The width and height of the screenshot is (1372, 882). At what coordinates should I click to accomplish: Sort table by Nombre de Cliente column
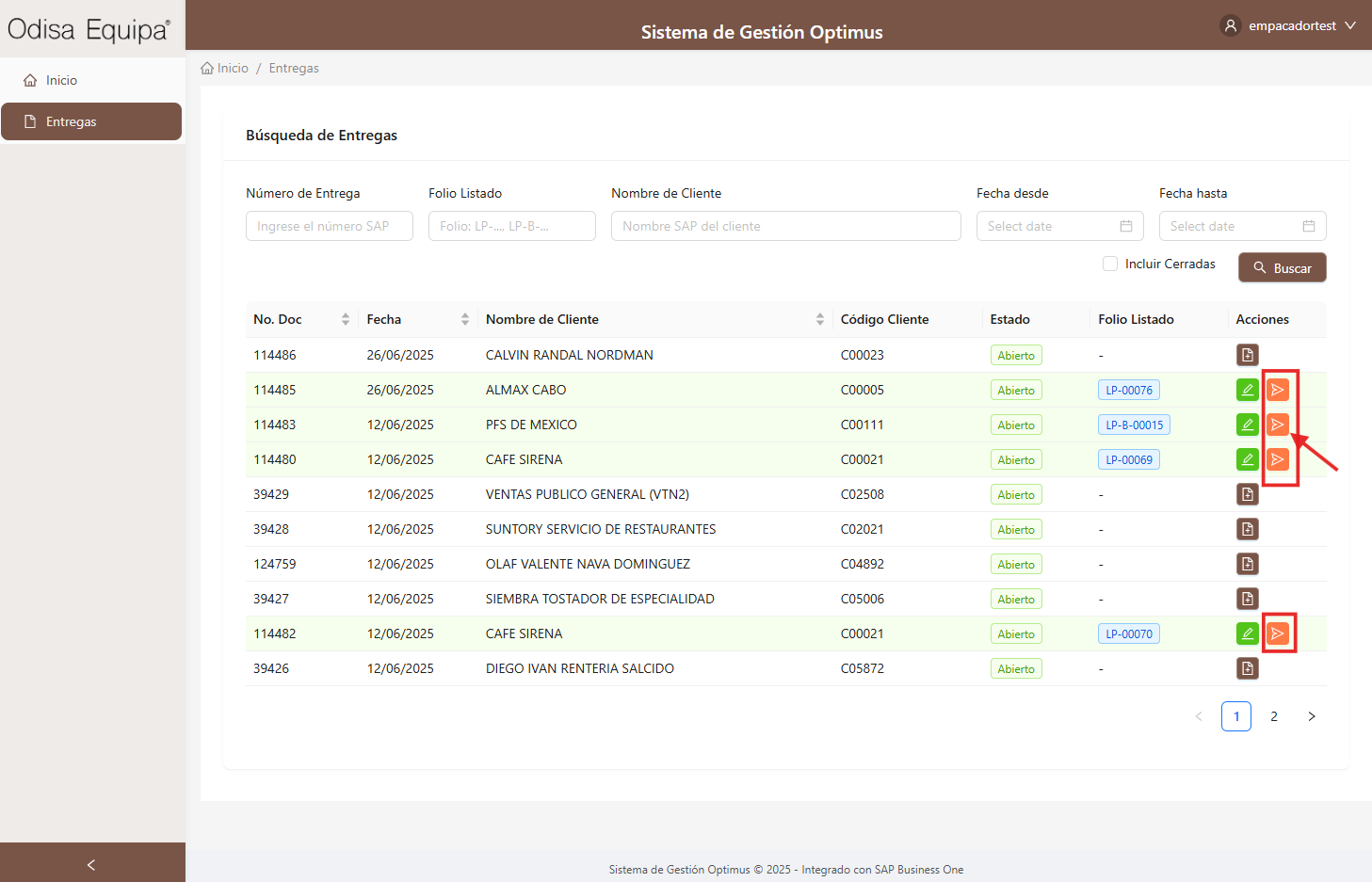click(x=820, y=319)
